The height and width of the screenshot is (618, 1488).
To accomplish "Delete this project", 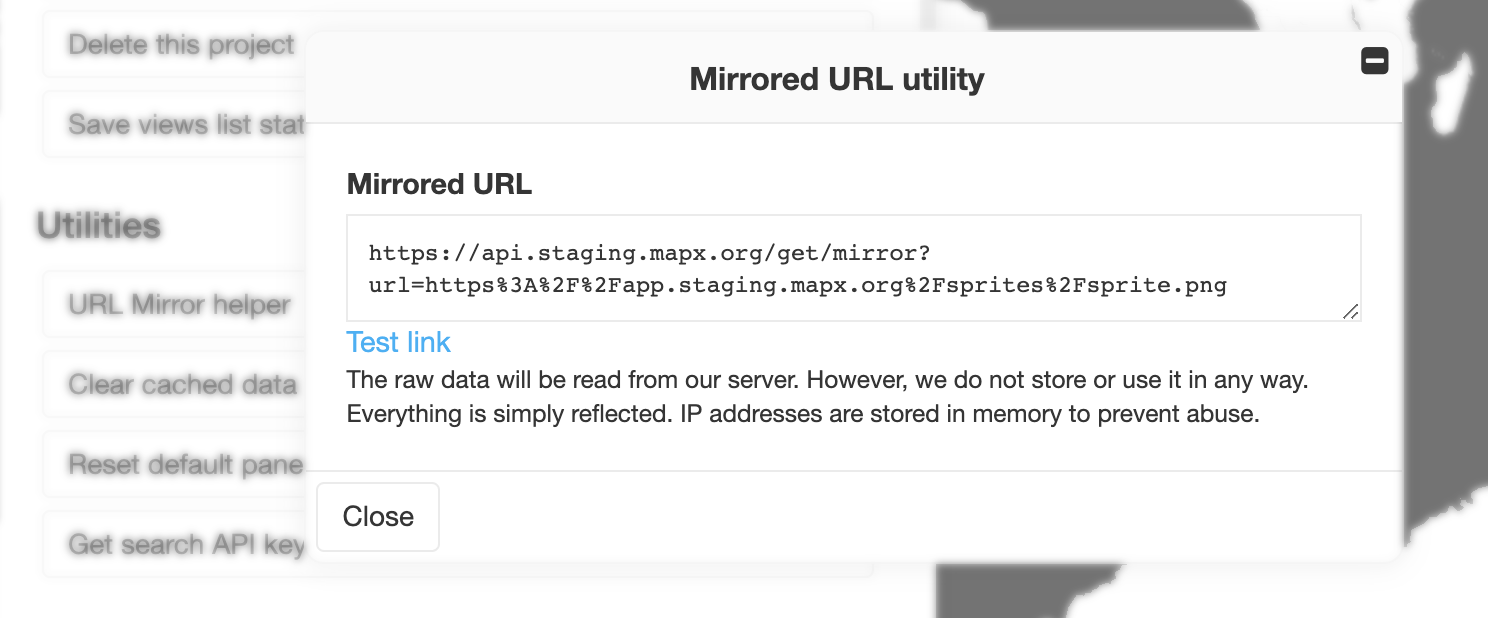I will (180, 44).
